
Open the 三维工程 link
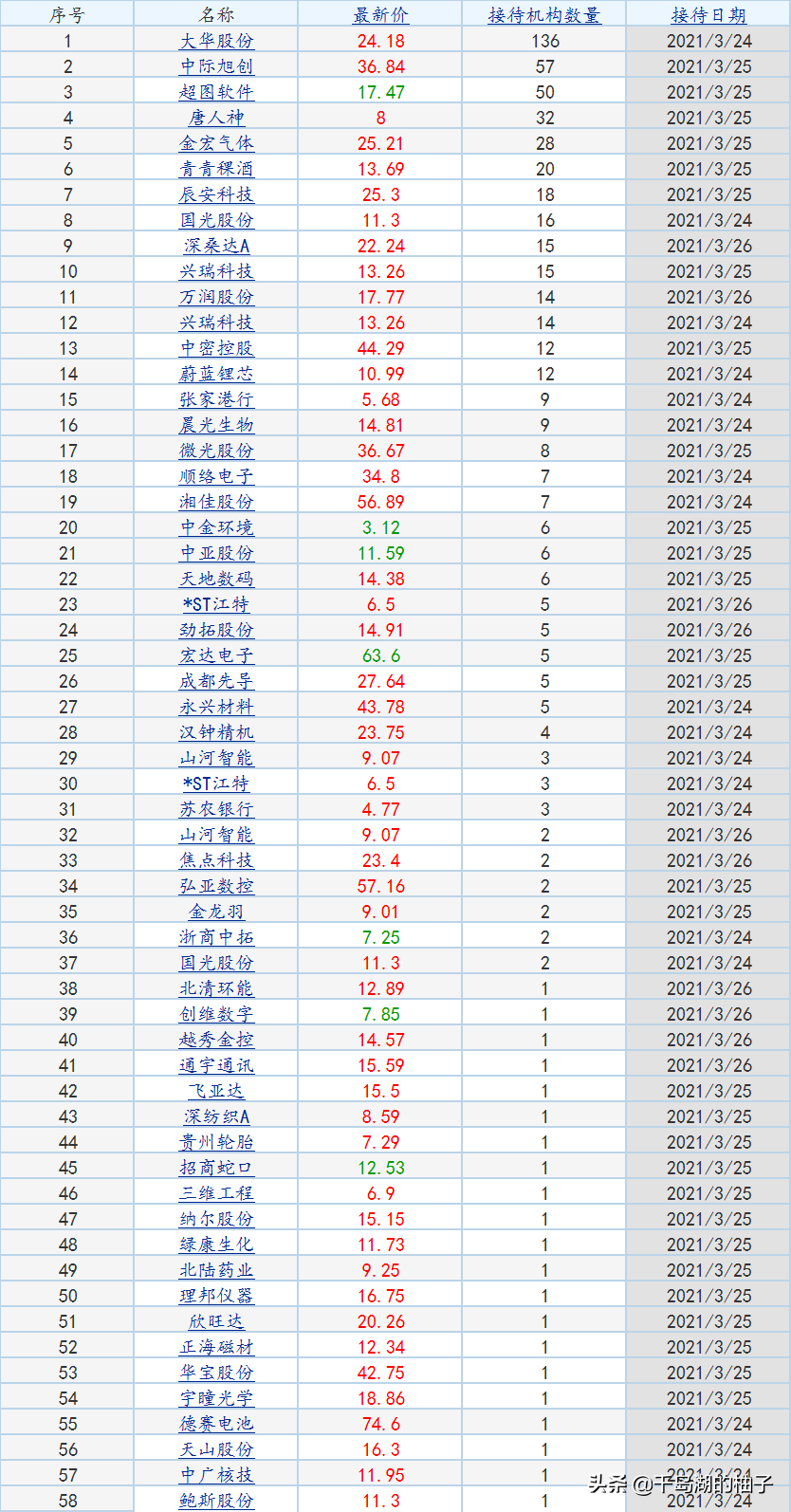pyautogui.click(x=216, y=1193)
